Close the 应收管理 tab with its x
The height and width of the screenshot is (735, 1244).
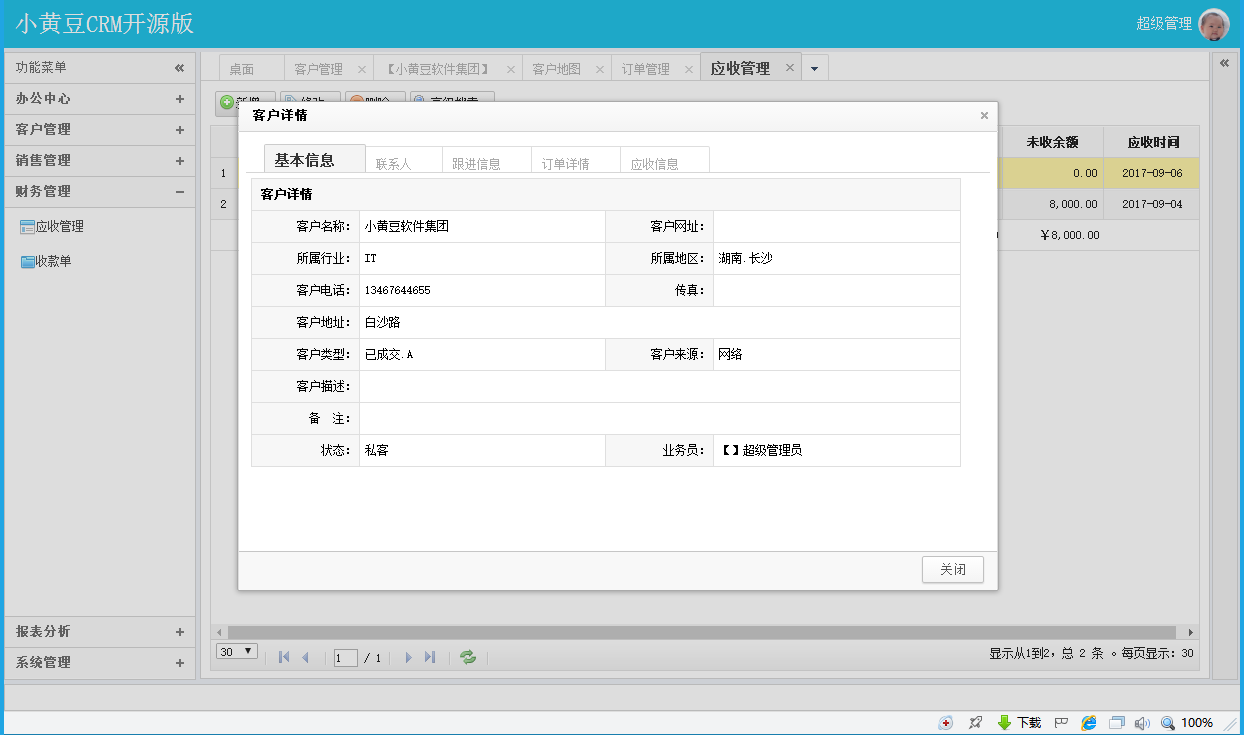789,67
